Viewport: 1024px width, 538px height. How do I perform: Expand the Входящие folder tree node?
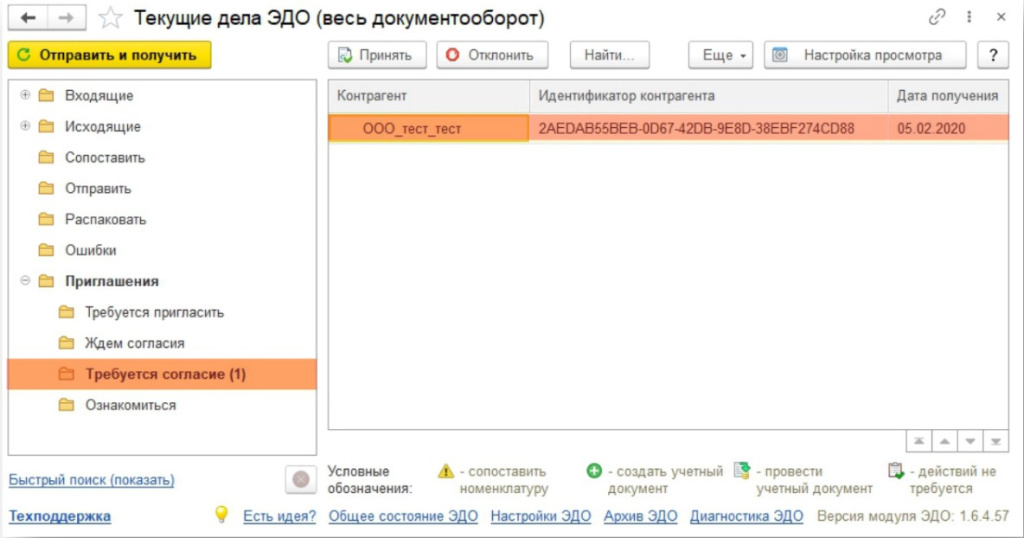tap(25, 96)
